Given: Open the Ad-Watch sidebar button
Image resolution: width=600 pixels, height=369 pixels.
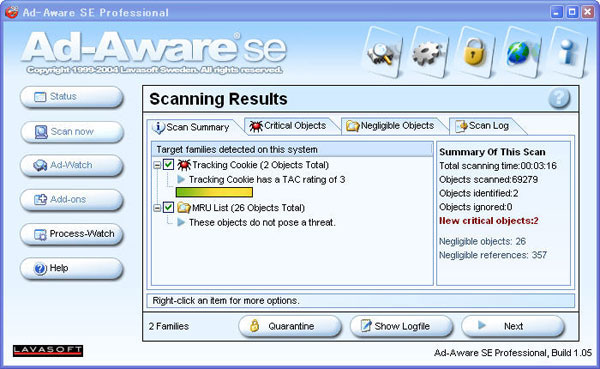Looking at the screenshot, I should 72,165.
